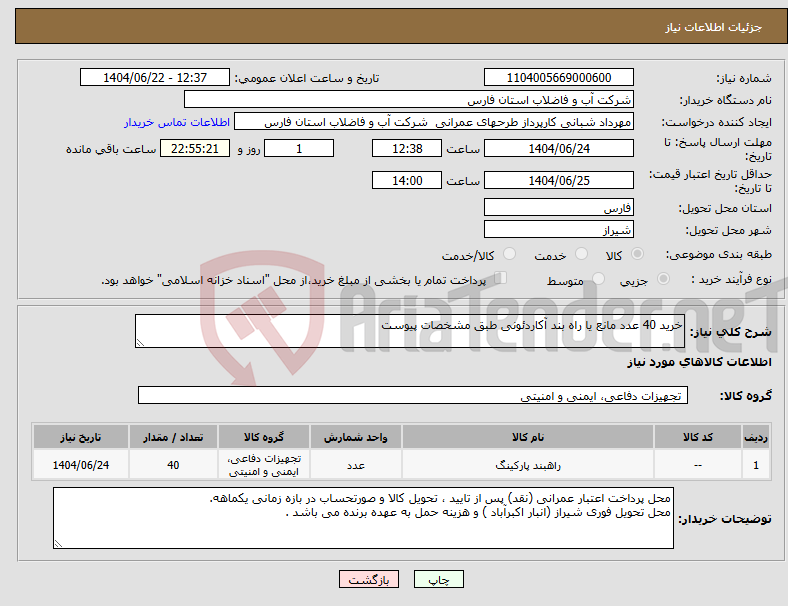Click the چاپ (print) button
The height and width of the screenshot is (606, 788).
(438, 579)
